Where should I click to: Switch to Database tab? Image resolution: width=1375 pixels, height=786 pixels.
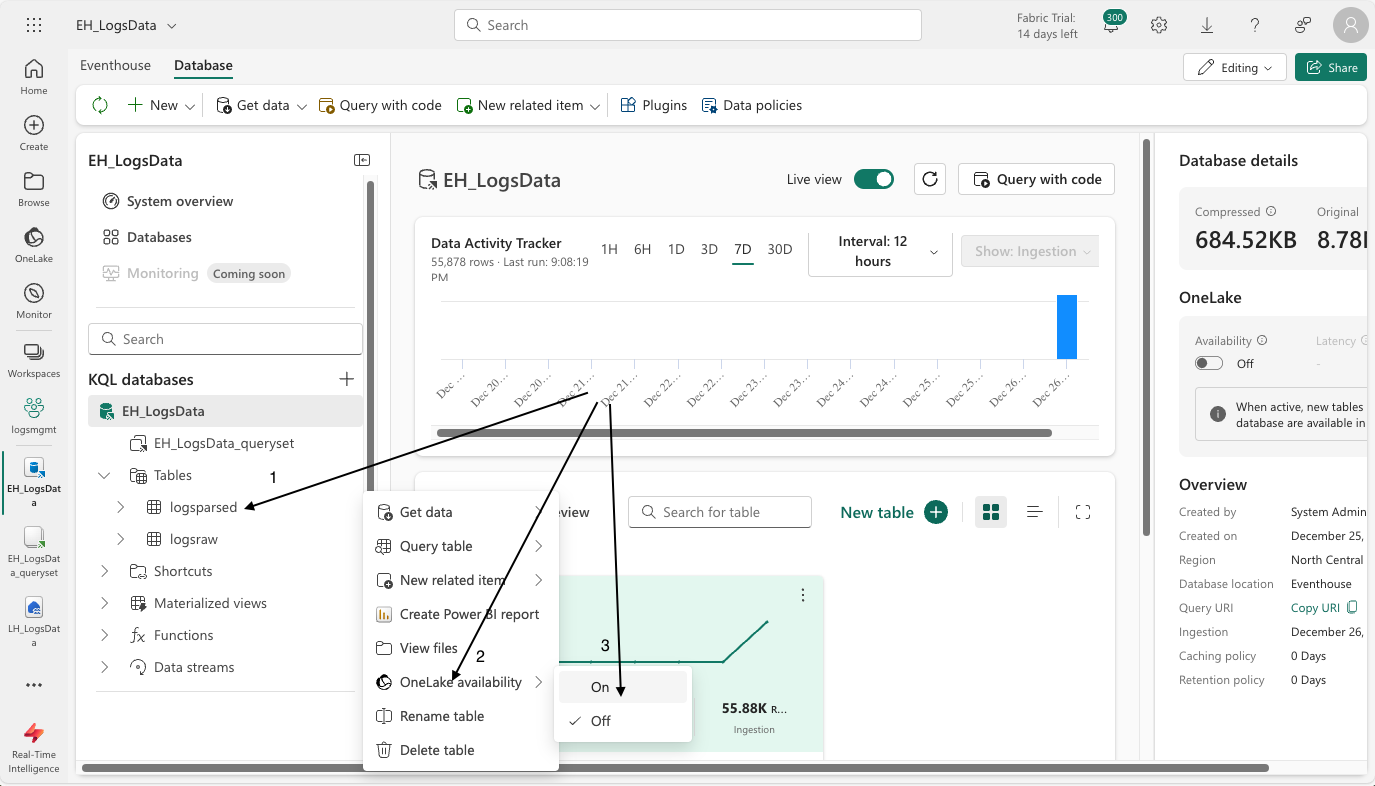203,65
